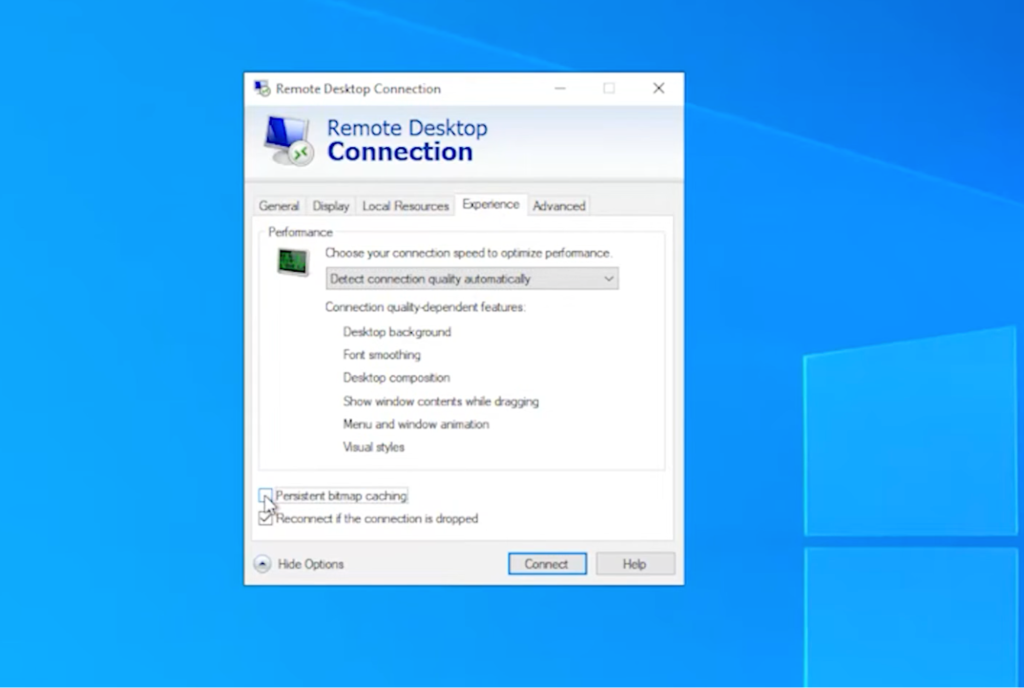
Task: Click the Experience tab
Action: (x=491, y=203)
